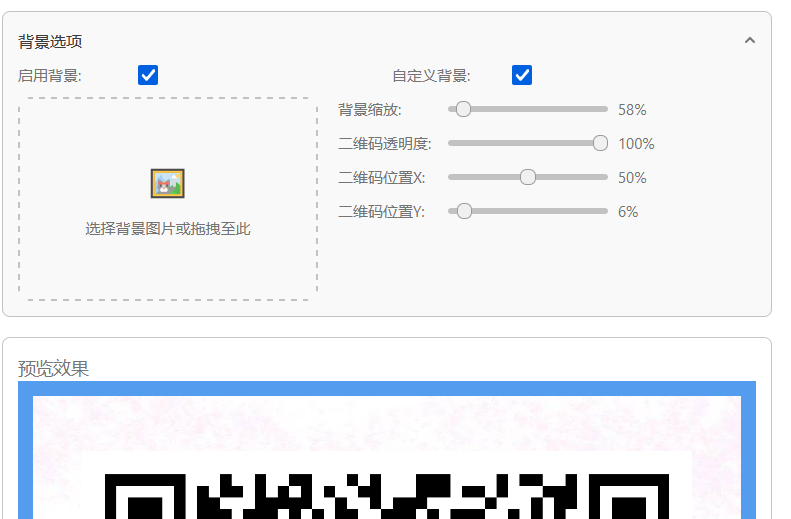Collapse the 背景选项 panel with chevron
Image resolution: width=791 pixels, height=519 pixels.
(750, 40)
